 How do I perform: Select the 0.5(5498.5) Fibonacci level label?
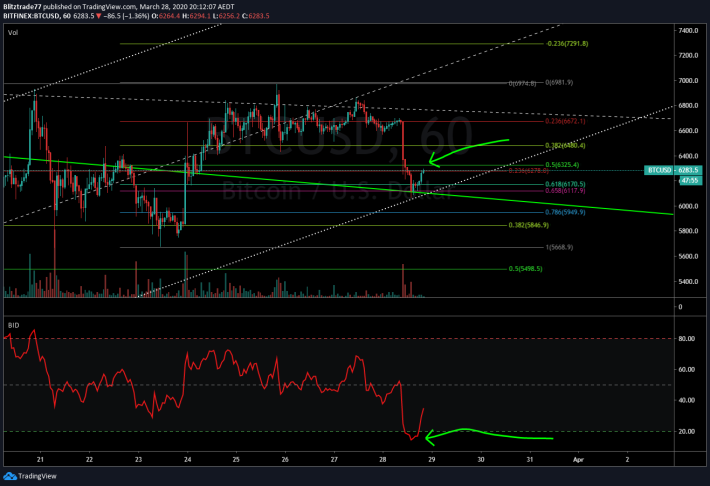tap(526, 269)
